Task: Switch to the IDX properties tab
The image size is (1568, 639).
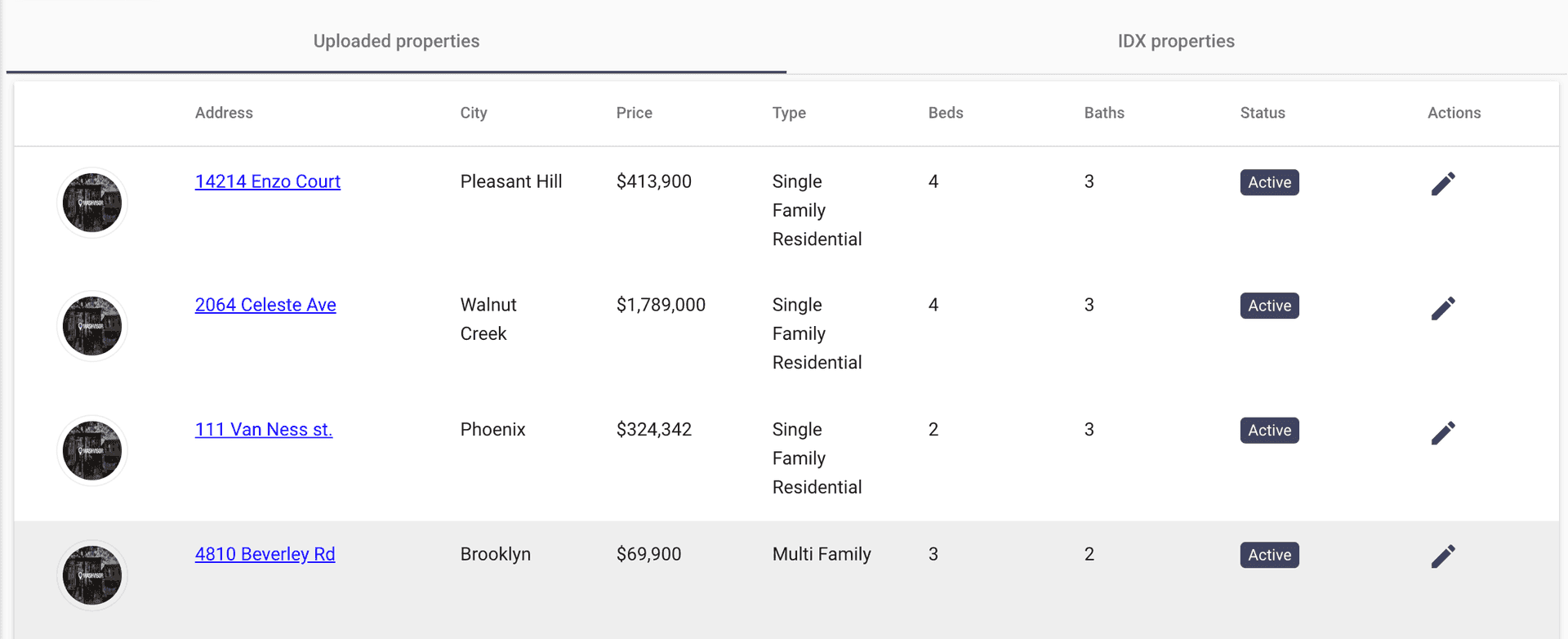Action: 1175,41
